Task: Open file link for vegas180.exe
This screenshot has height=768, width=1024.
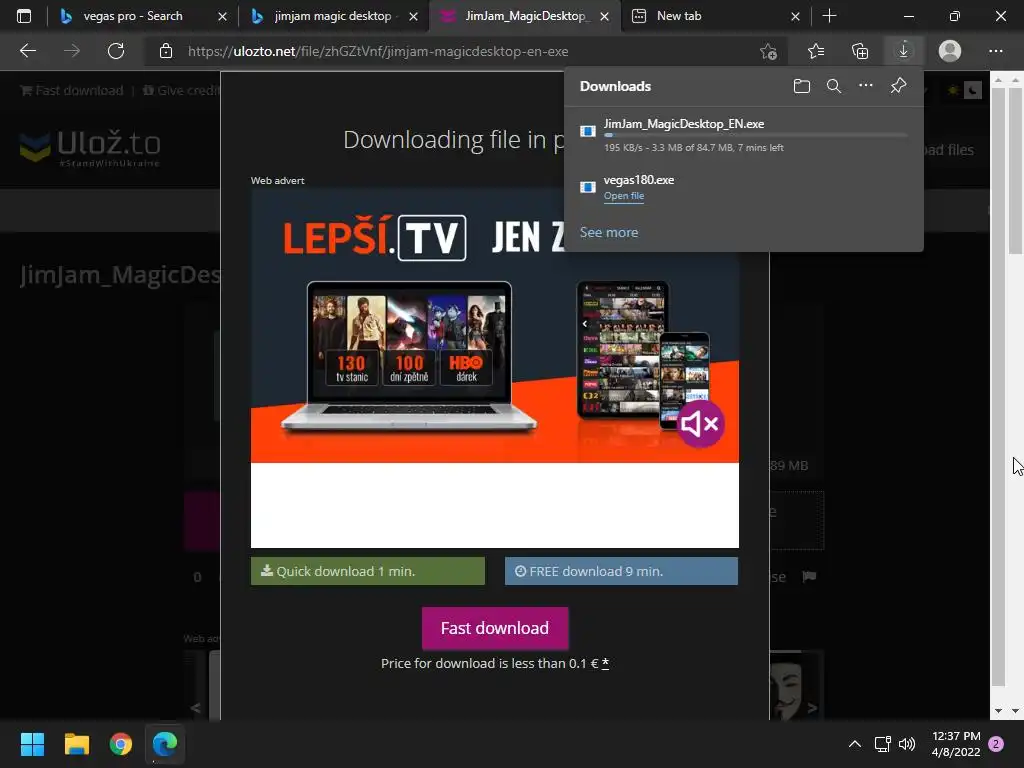Action: point(624,196)
